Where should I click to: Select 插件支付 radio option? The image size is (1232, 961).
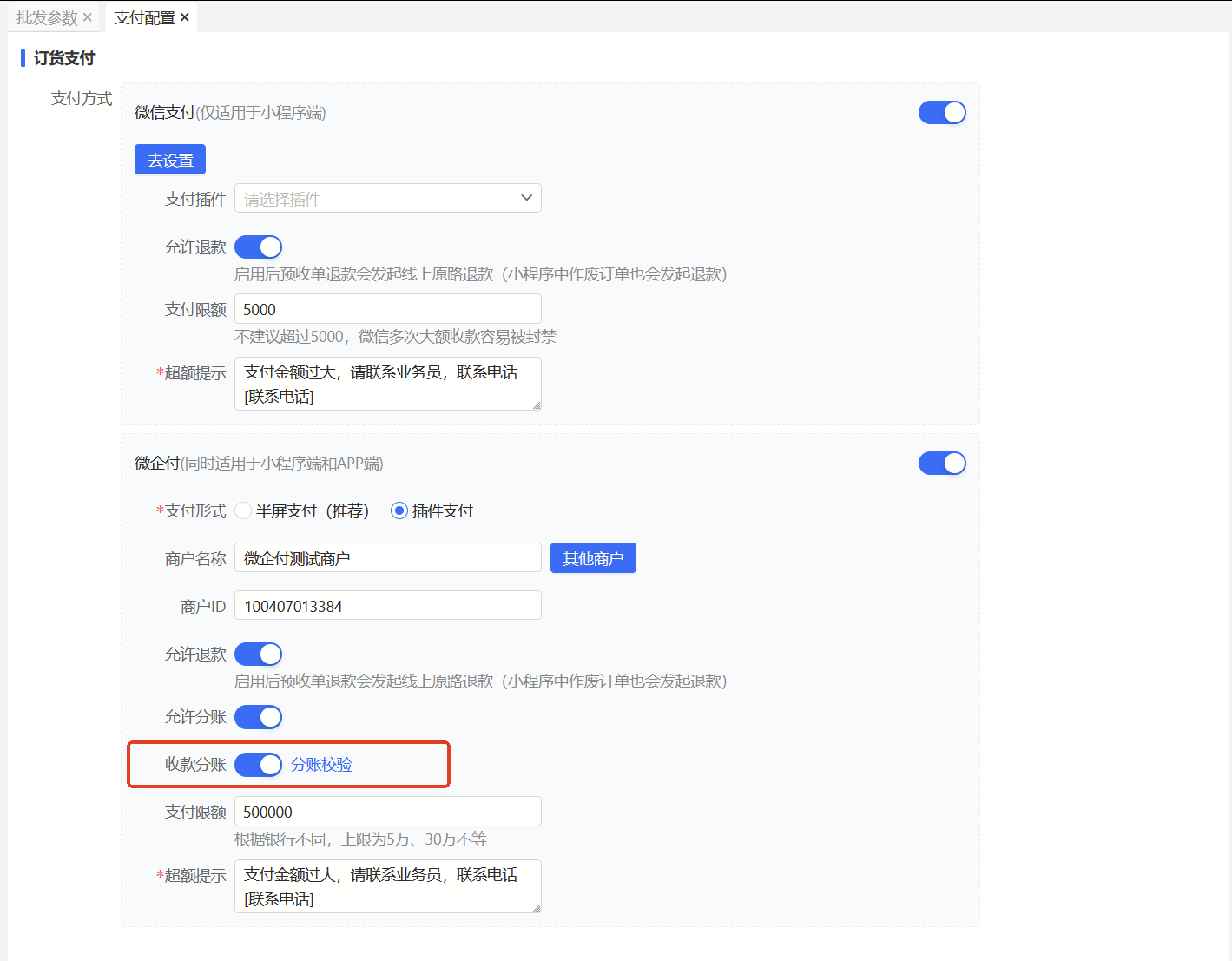[x=432, y=510]
